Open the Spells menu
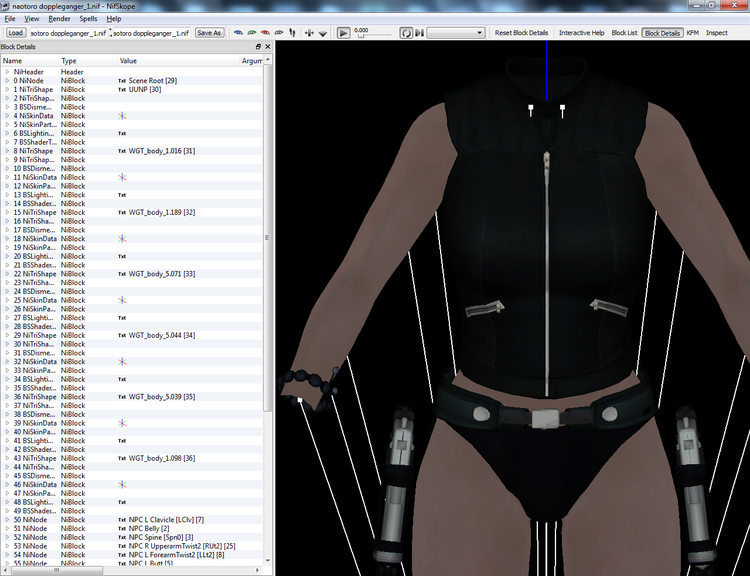Viewport: 750px width, 576px height. [88, 19]
